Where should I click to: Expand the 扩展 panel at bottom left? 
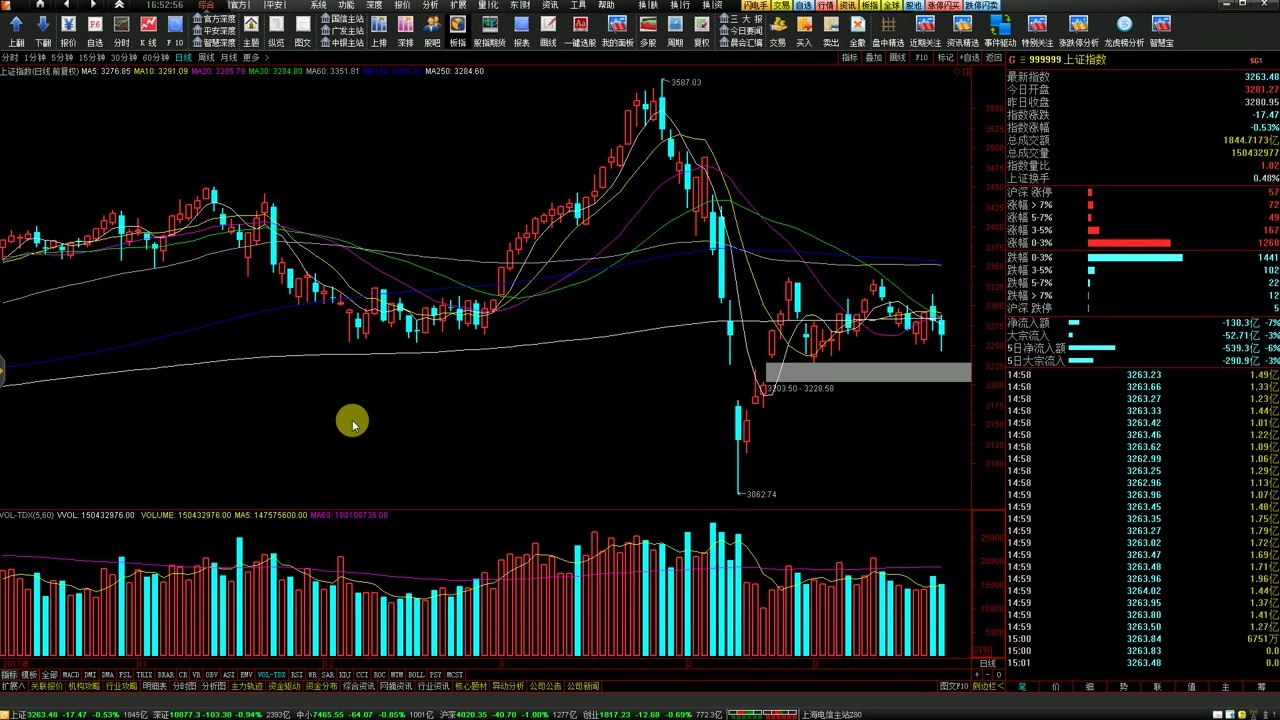[x=13, y=687]
